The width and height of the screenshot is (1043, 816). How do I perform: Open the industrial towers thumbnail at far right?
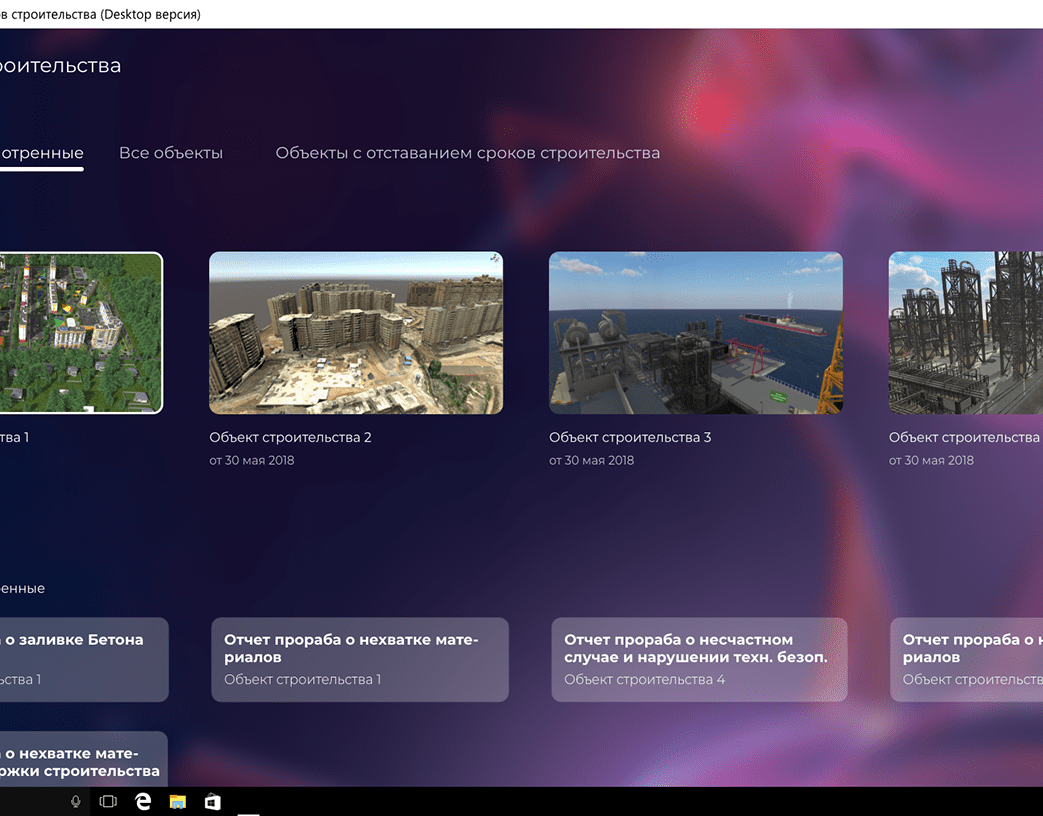(966, 333)
